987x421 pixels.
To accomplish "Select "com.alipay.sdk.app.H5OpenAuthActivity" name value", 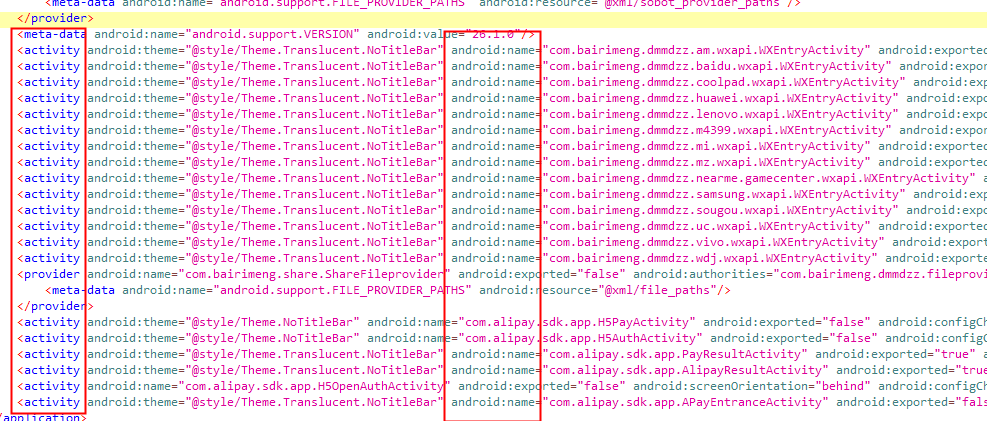I will (315, 386).
